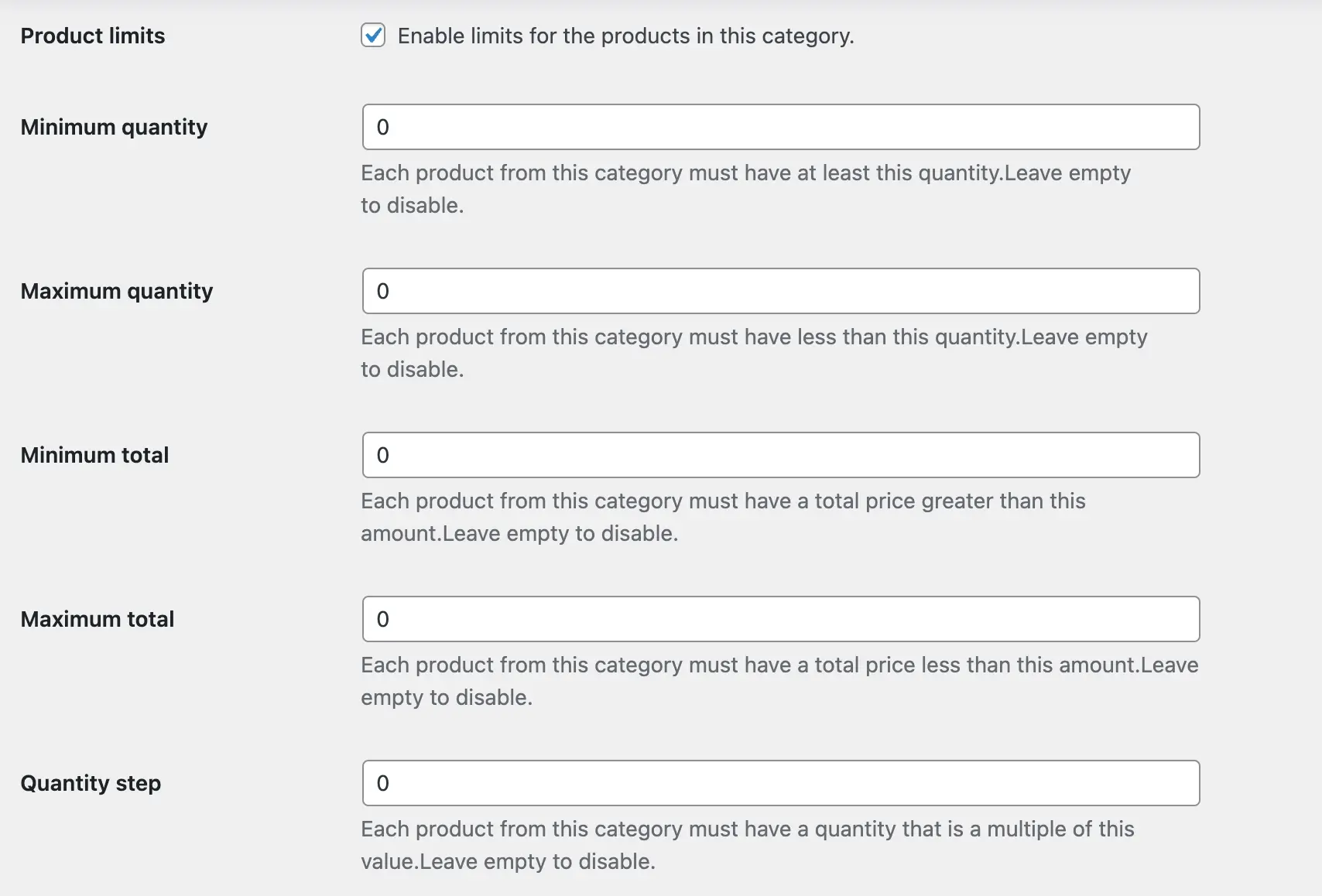
Task: Click the Minimum quantity input field
Action: coord(779,127)
